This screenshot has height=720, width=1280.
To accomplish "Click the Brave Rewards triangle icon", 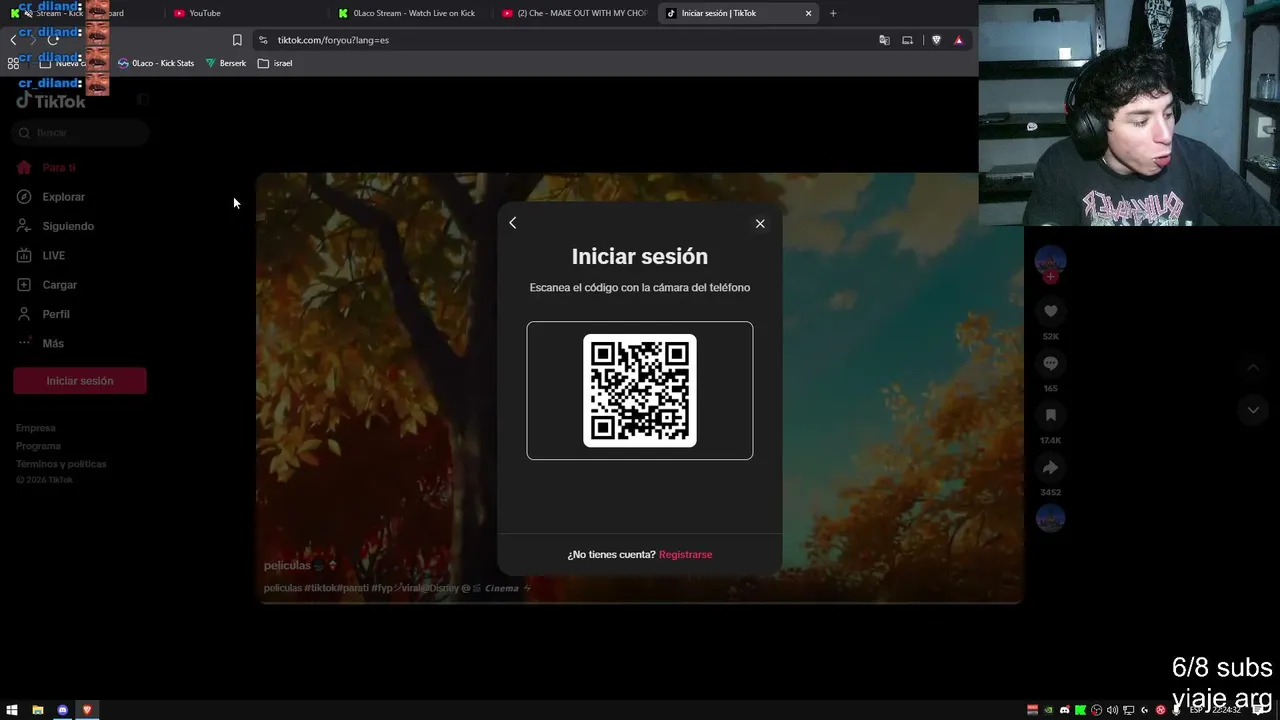I will click(x=958, y=40).
